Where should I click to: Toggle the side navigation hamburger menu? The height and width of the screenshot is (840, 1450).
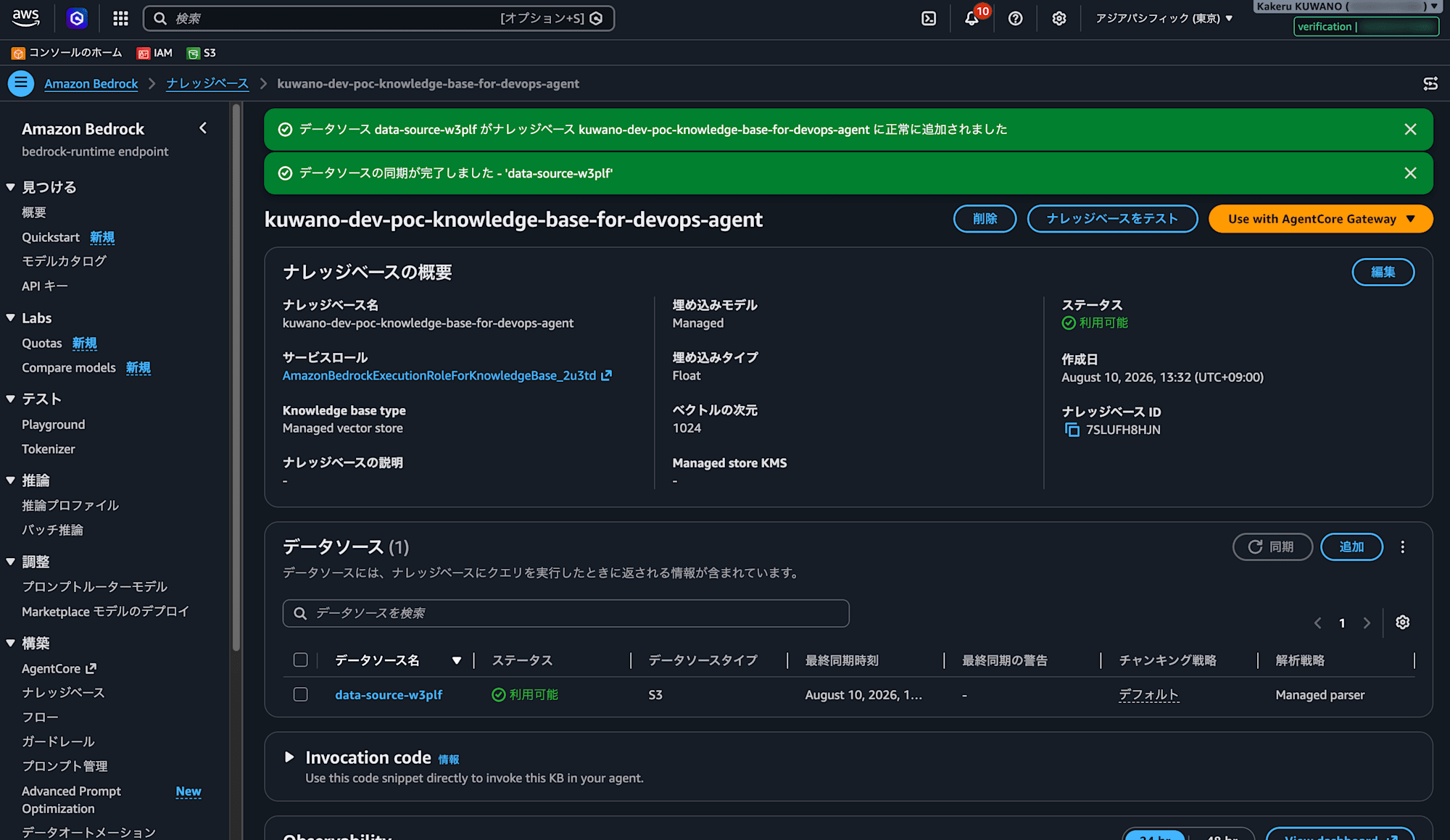click(x=21, y=83)
